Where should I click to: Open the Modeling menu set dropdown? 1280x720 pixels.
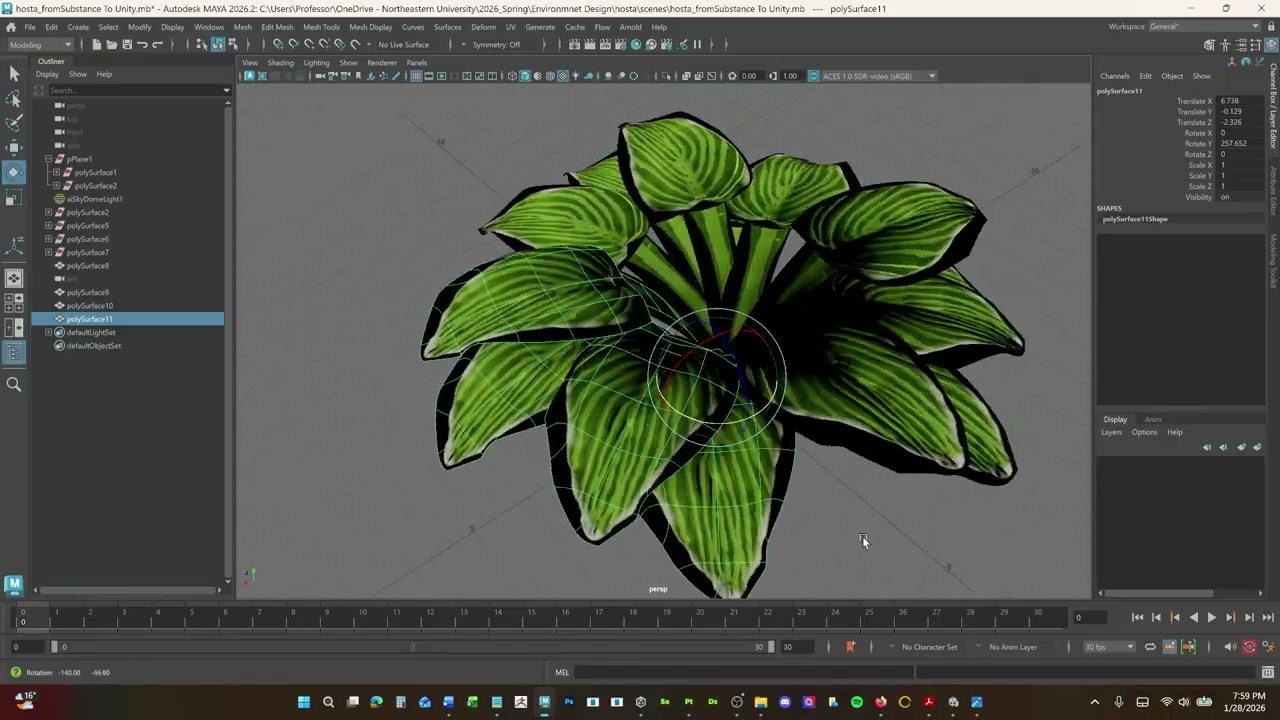40,44
